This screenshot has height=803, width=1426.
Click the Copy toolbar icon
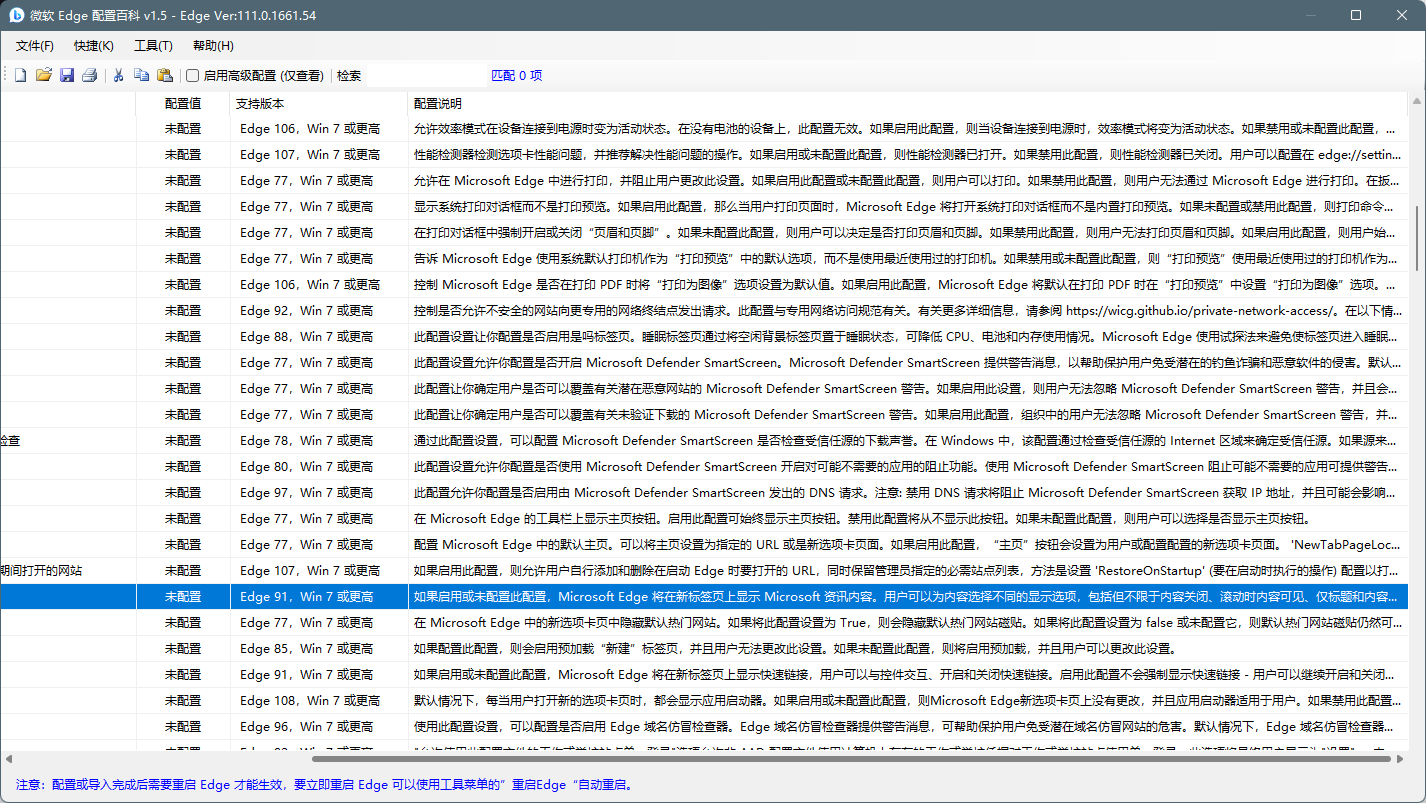[x=142, y=75]
